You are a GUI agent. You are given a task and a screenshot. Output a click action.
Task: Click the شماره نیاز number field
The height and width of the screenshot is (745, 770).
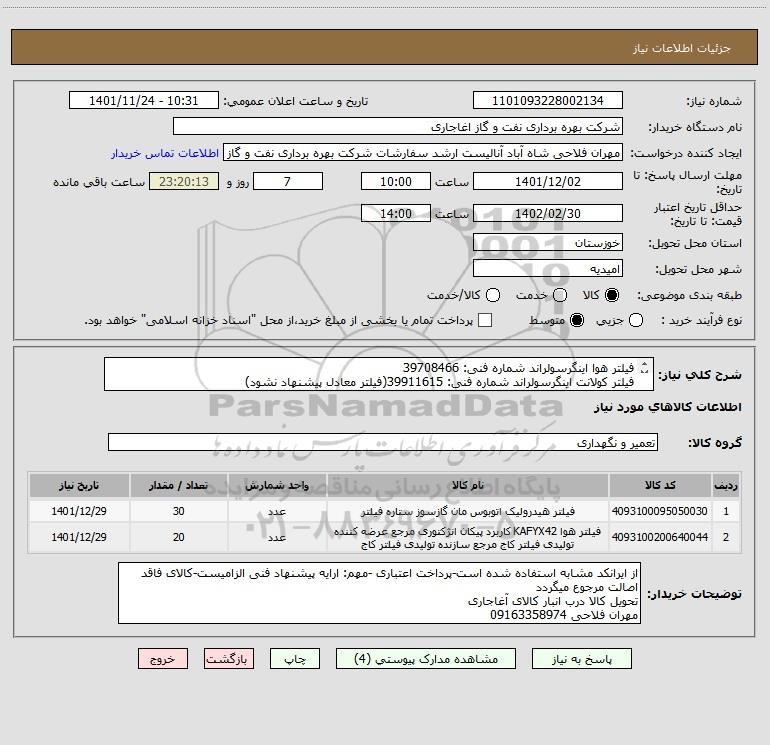pos(548,100)
